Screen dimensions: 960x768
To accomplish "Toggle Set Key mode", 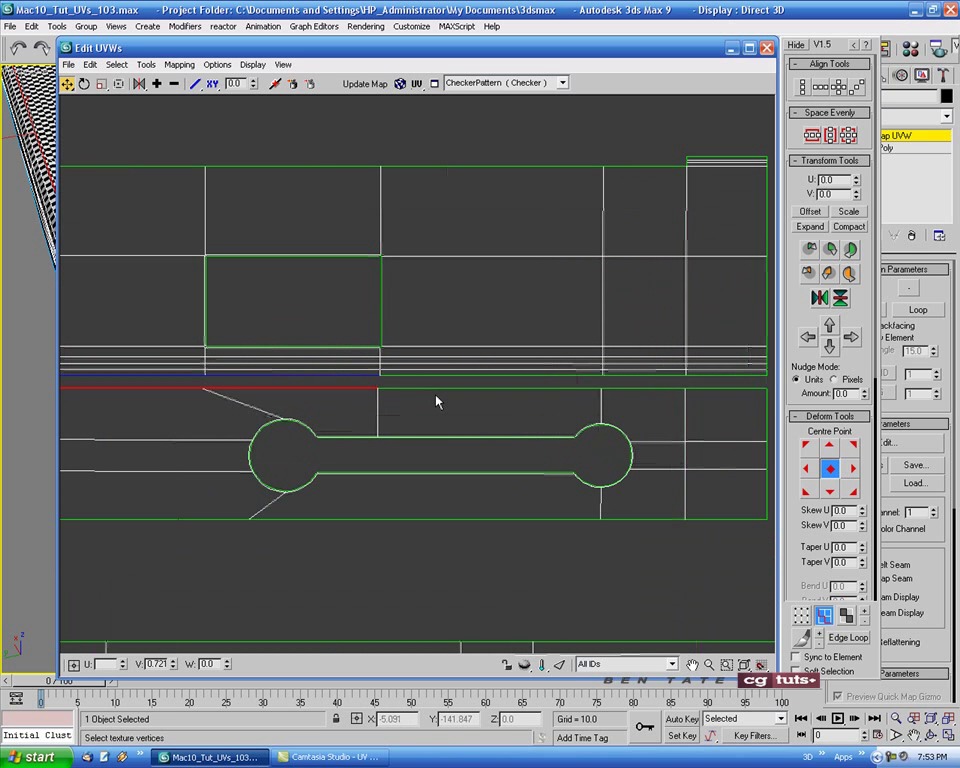I will tap(682, 736).
